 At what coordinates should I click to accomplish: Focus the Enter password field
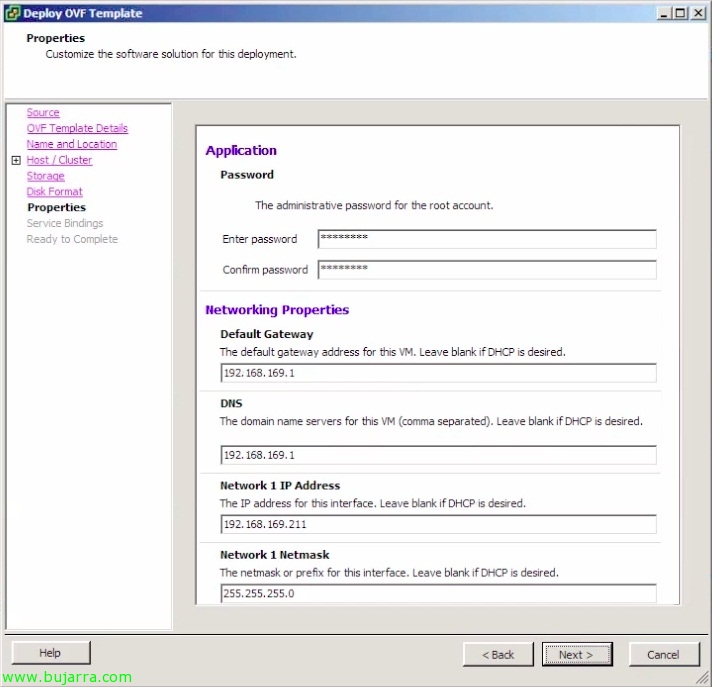(x=487, y=239)
